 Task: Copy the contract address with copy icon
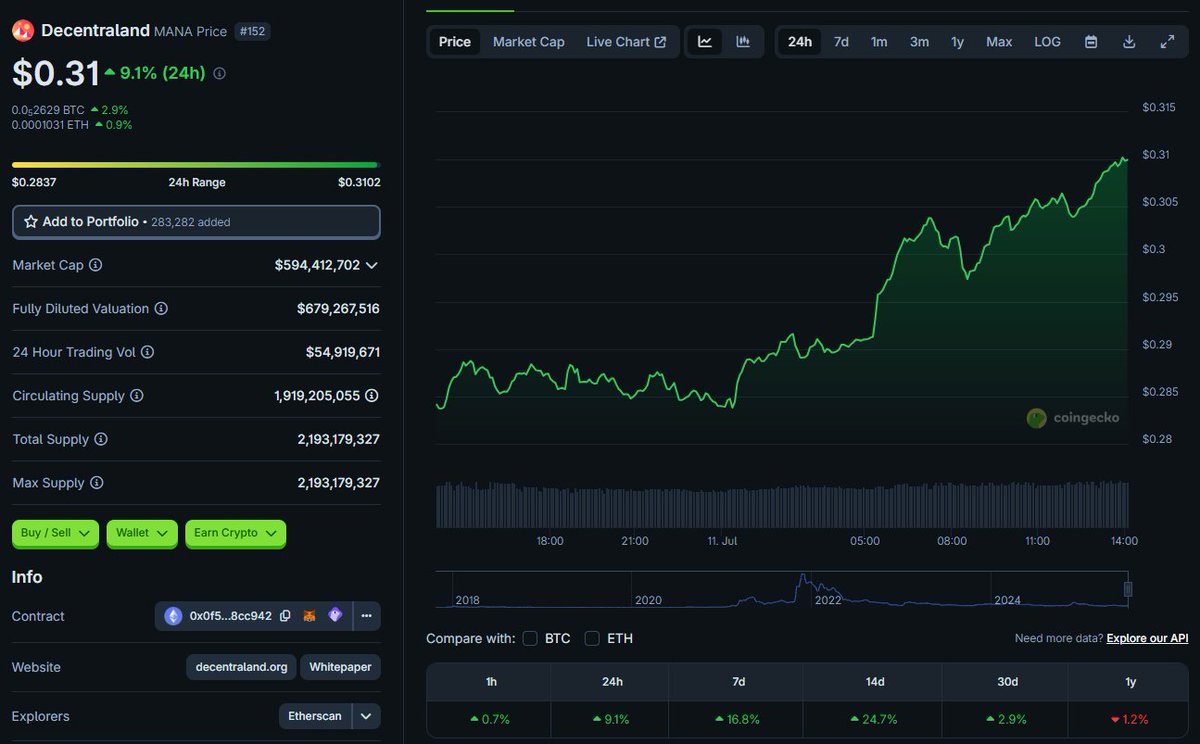tap(285, 616)
